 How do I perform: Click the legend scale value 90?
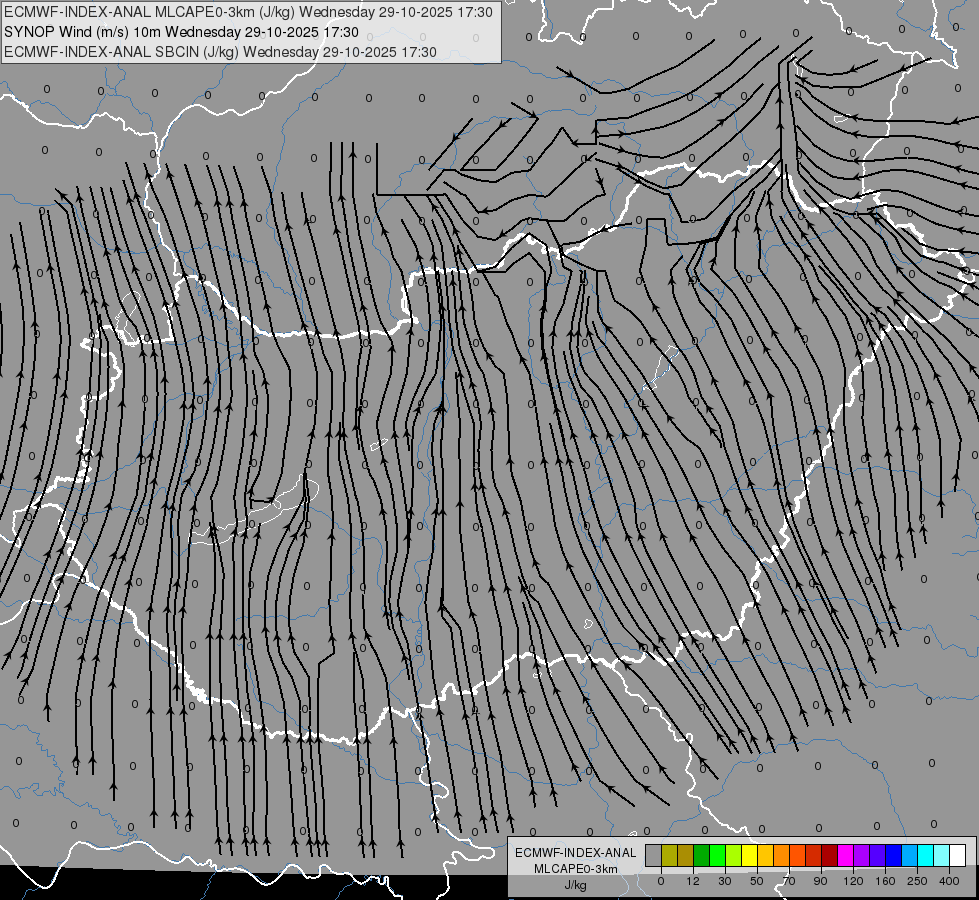(820, 881)
